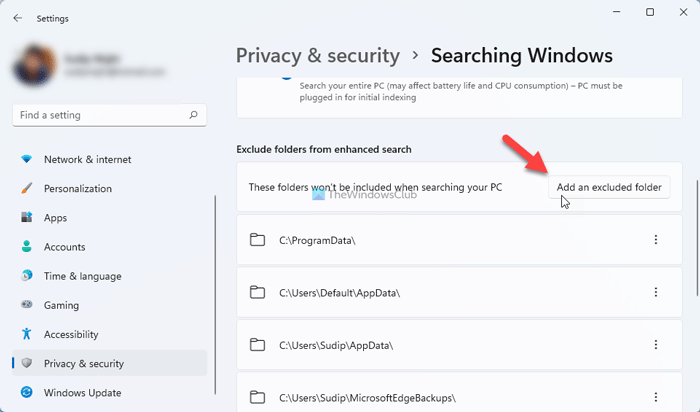Click the Apps sidebar icon
The image size is (700, 412).
pos(27,217)
